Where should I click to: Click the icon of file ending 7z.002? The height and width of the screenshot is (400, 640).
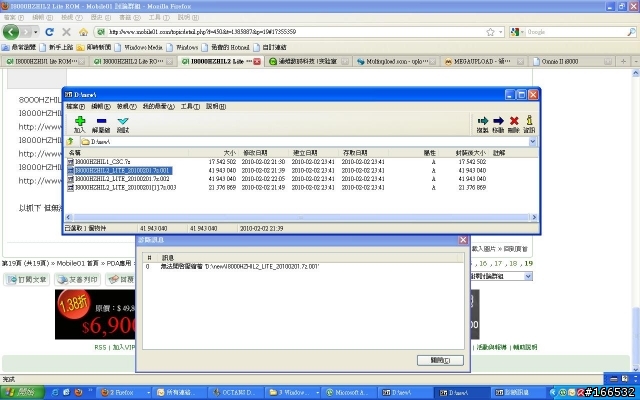71,179
